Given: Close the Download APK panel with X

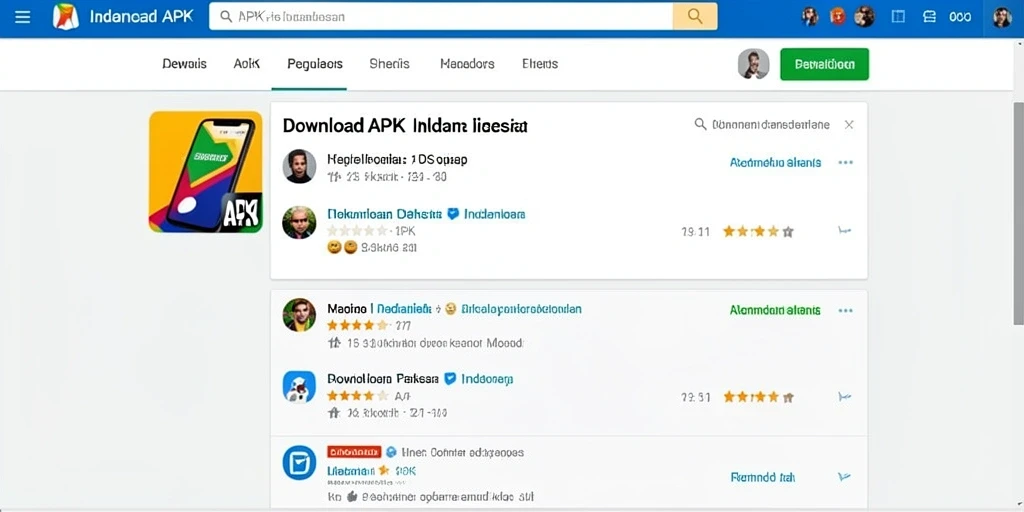Looking at the screenshot, I should pos(848,124).
